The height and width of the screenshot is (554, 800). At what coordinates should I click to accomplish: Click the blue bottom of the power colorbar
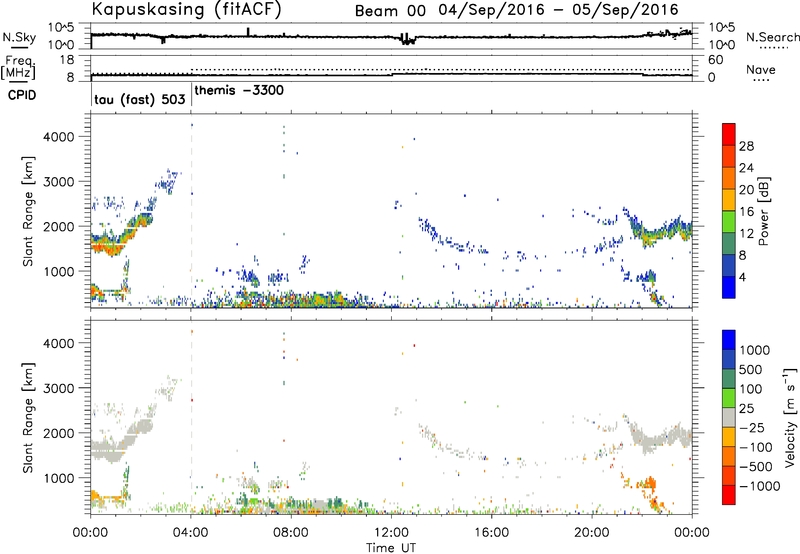coord(729,287)
